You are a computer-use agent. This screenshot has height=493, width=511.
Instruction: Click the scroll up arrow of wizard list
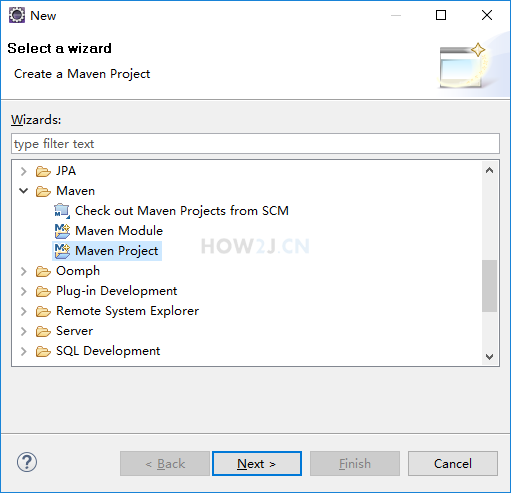[489, 171]
